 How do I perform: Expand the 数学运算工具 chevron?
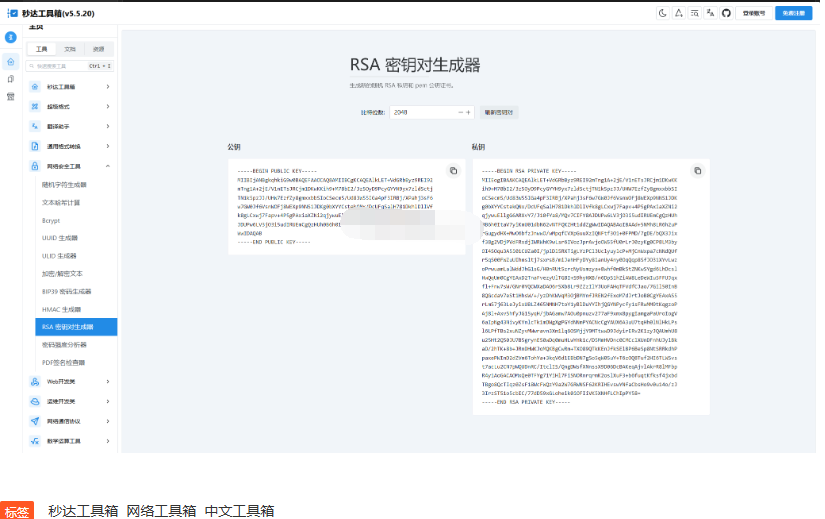point(108,441)
